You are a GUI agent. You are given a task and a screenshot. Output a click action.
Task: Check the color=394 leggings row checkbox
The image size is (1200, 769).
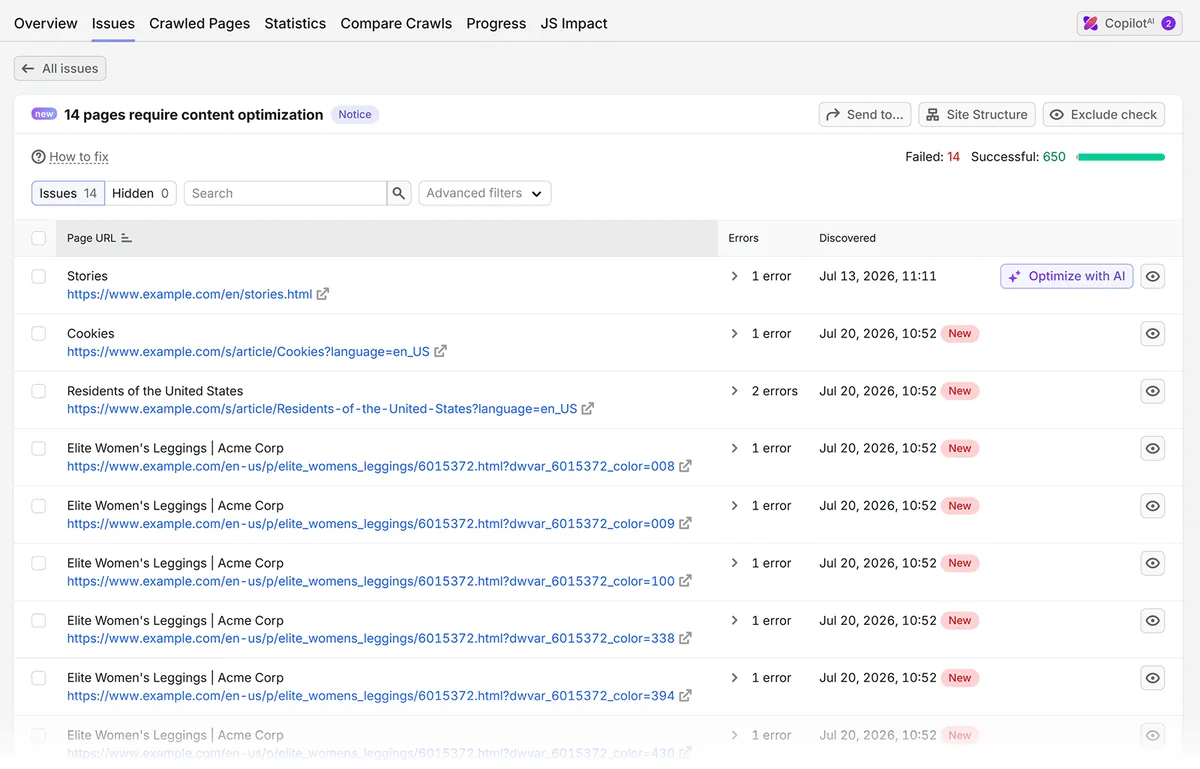38,678
